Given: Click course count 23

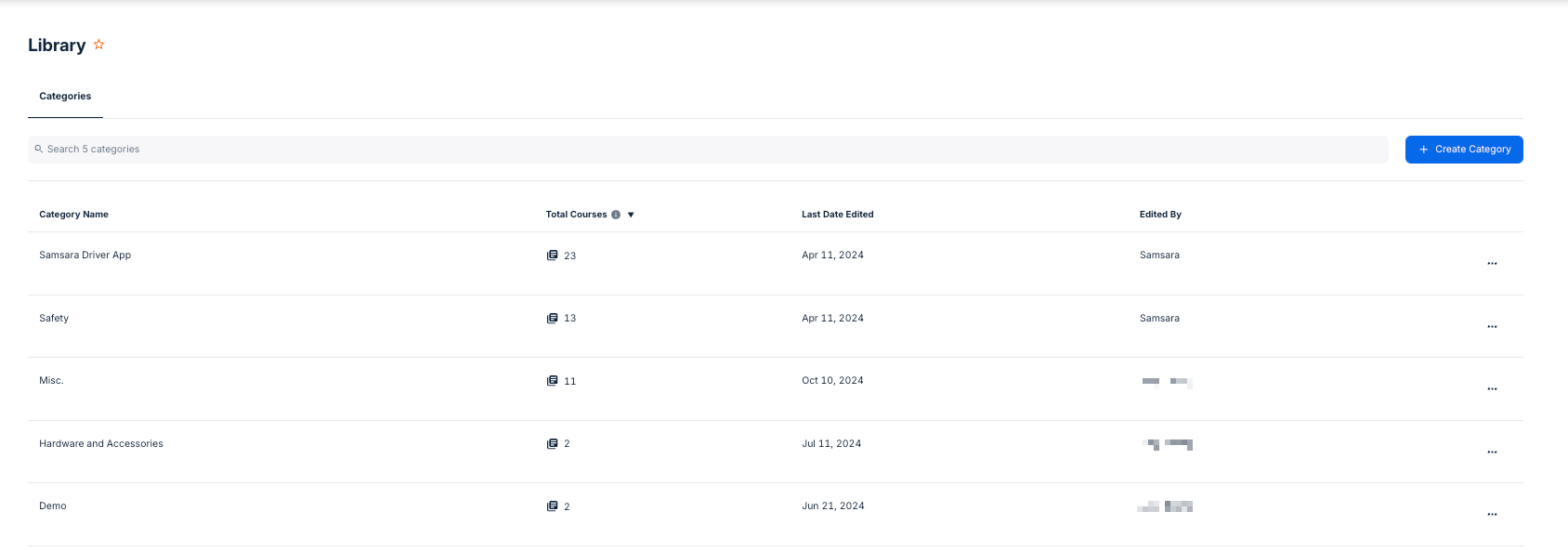Looking at the screenshot, I should (570, 256).
